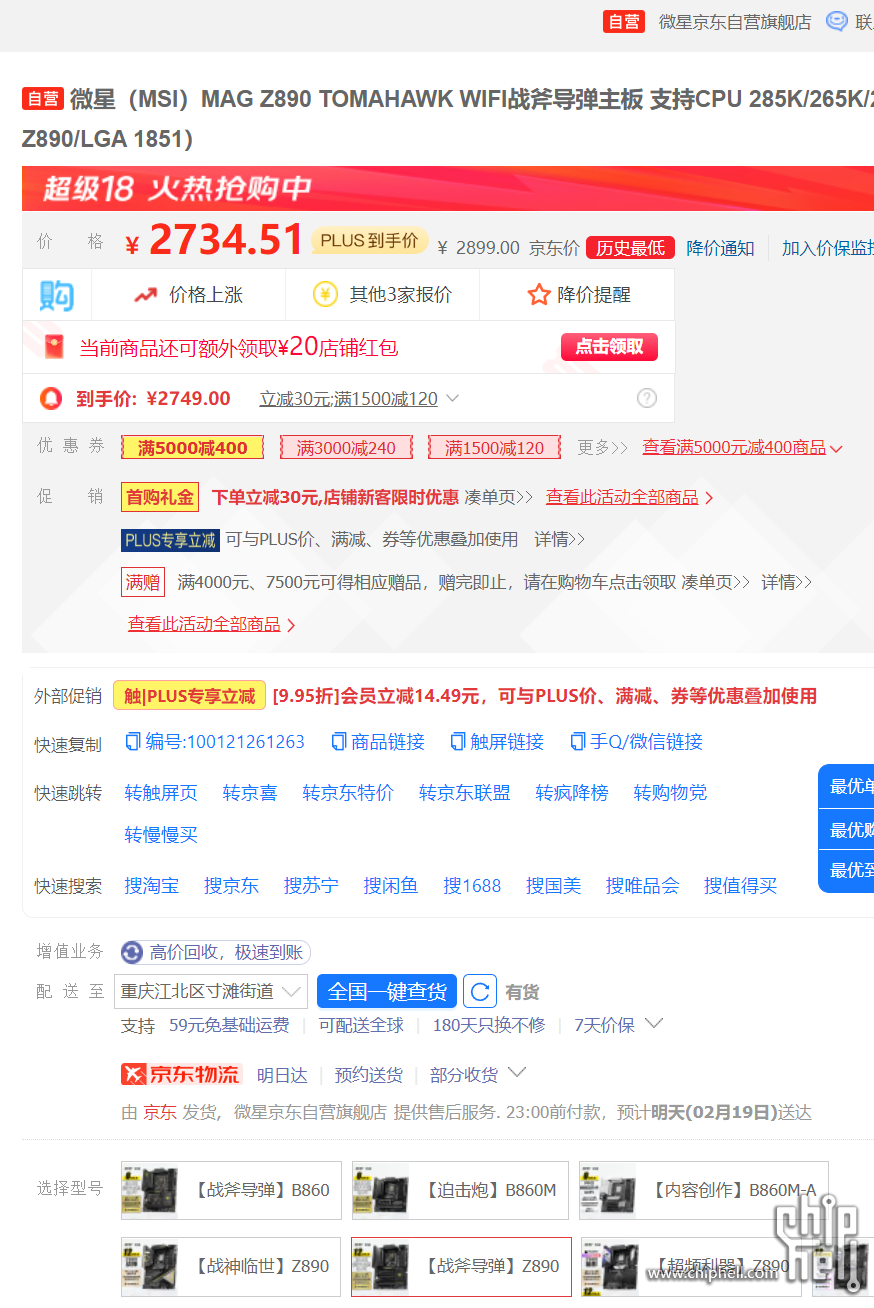Click the yellow yen coin icon
Viewport: 874px width, 1308px height.
click(325, 295)
